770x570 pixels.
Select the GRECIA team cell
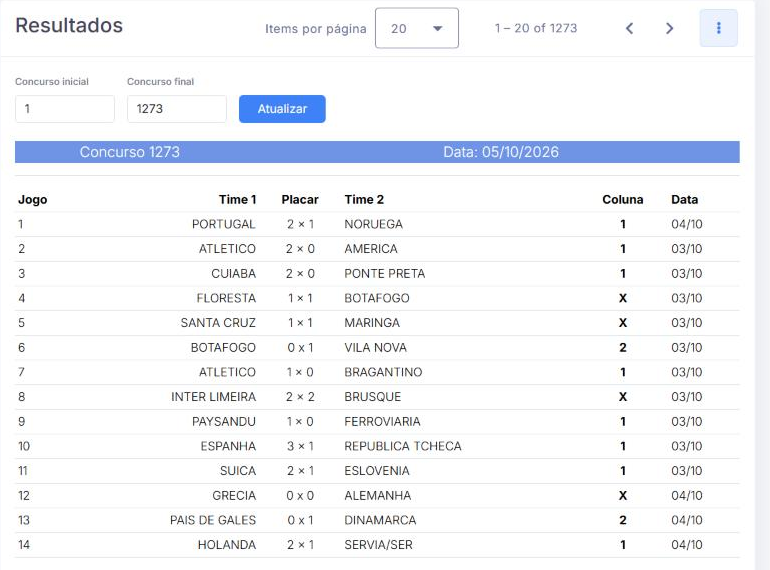pyautogui.click(x=234, y=495)
